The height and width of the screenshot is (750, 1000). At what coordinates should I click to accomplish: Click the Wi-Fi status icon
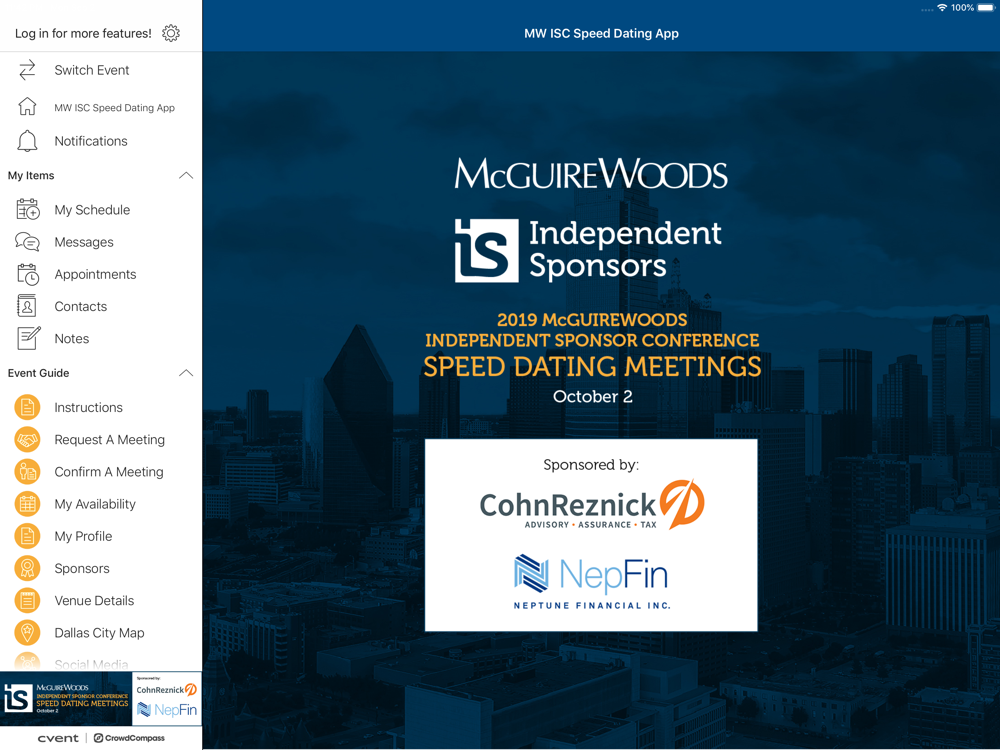point(942,8)
